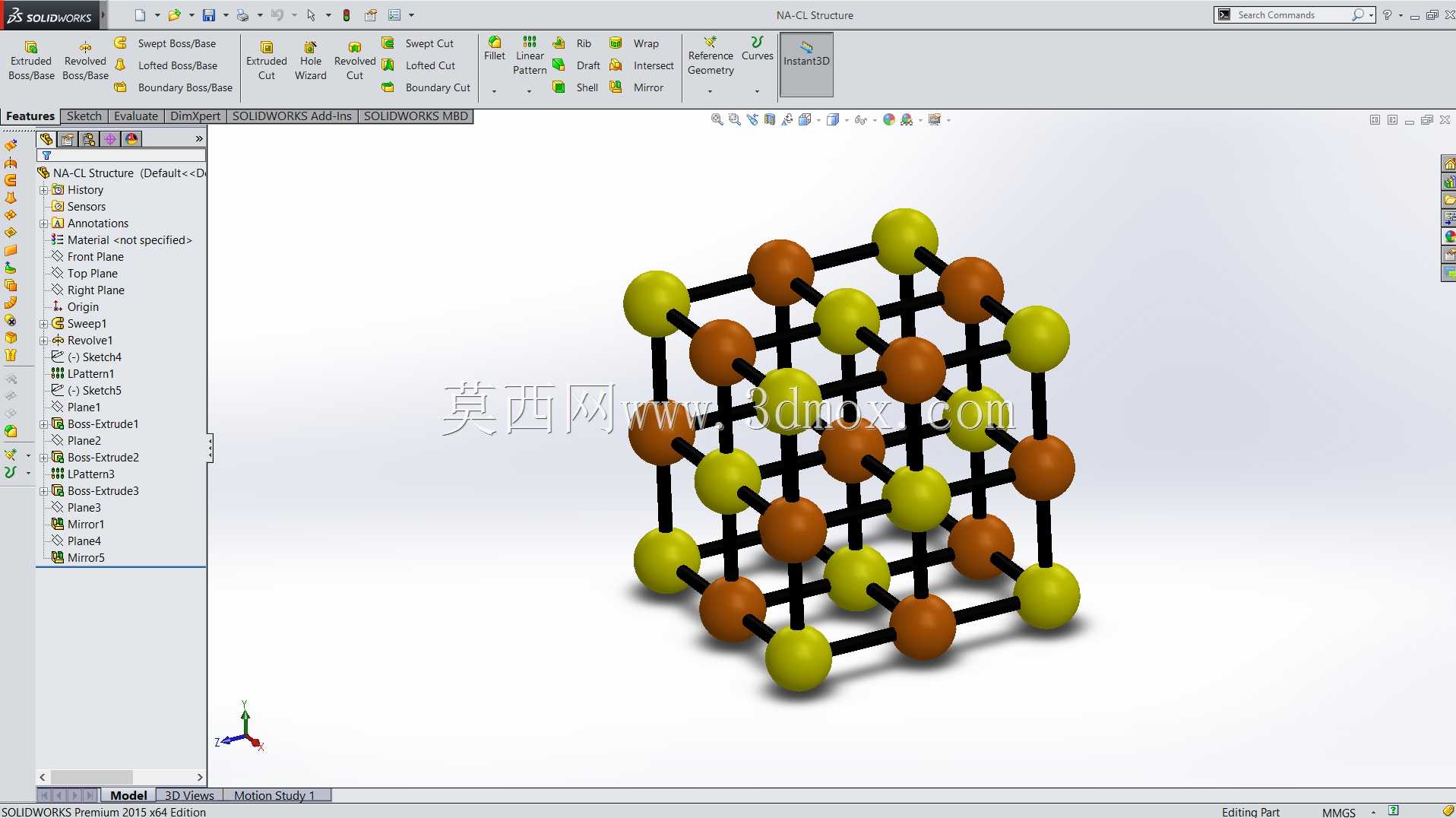The height and width of the screenshot is (818, 1456).
Task: Switch to the DimXpert tab
Action: click(x=195, y=116)
